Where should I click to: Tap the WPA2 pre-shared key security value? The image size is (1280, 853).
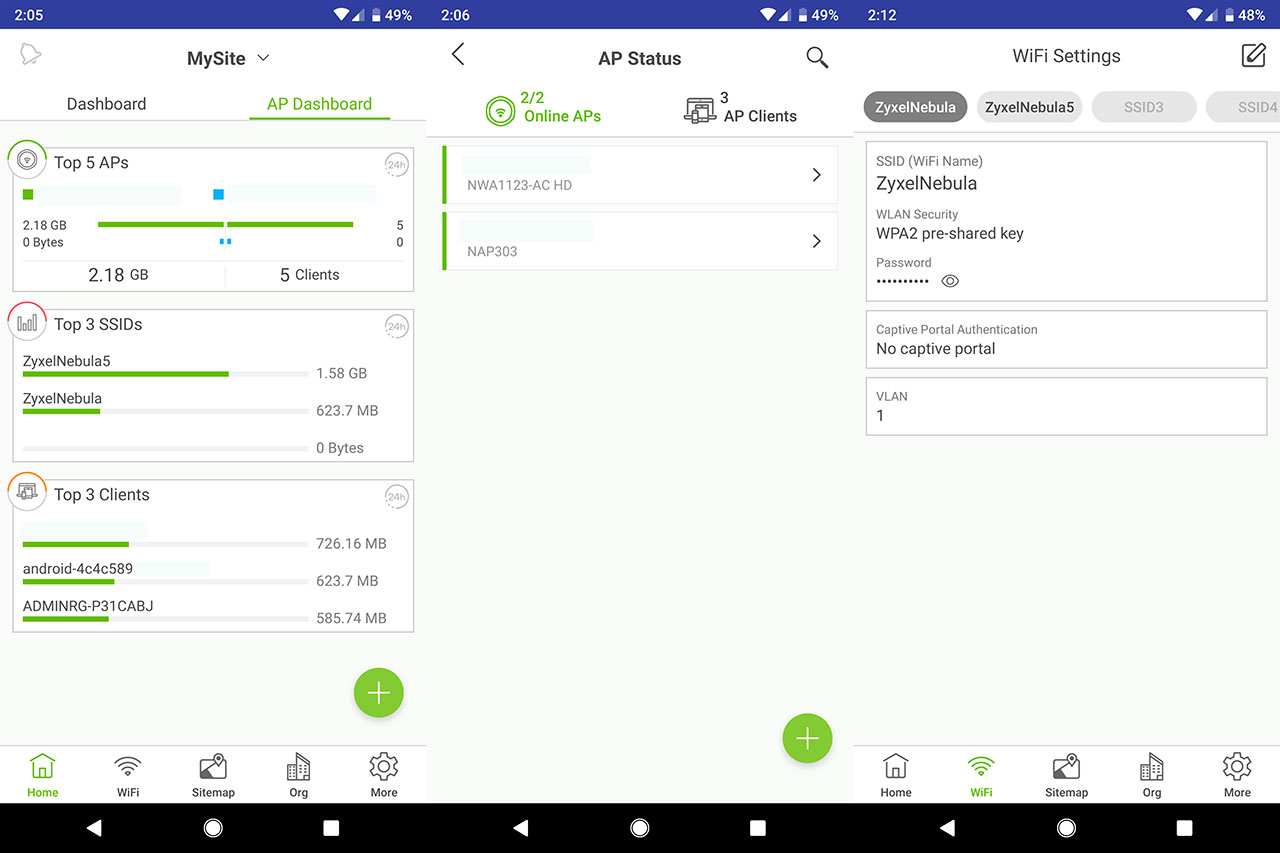[949, 234]
